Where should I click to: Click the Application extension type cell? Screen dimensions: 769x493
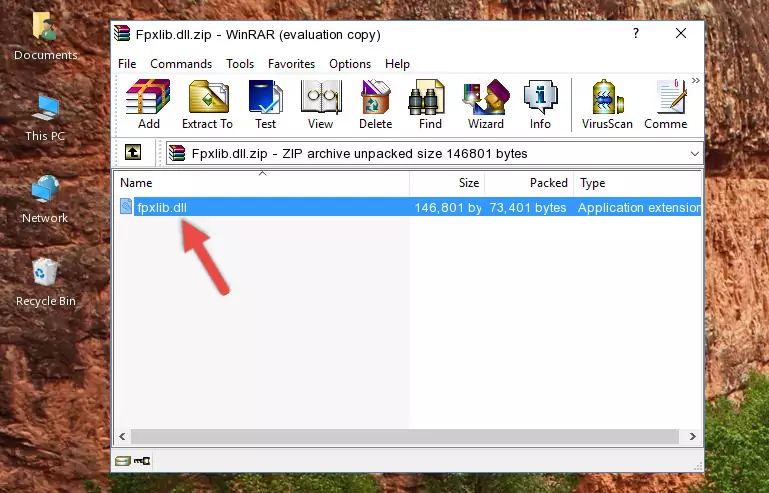click(640, 208)
